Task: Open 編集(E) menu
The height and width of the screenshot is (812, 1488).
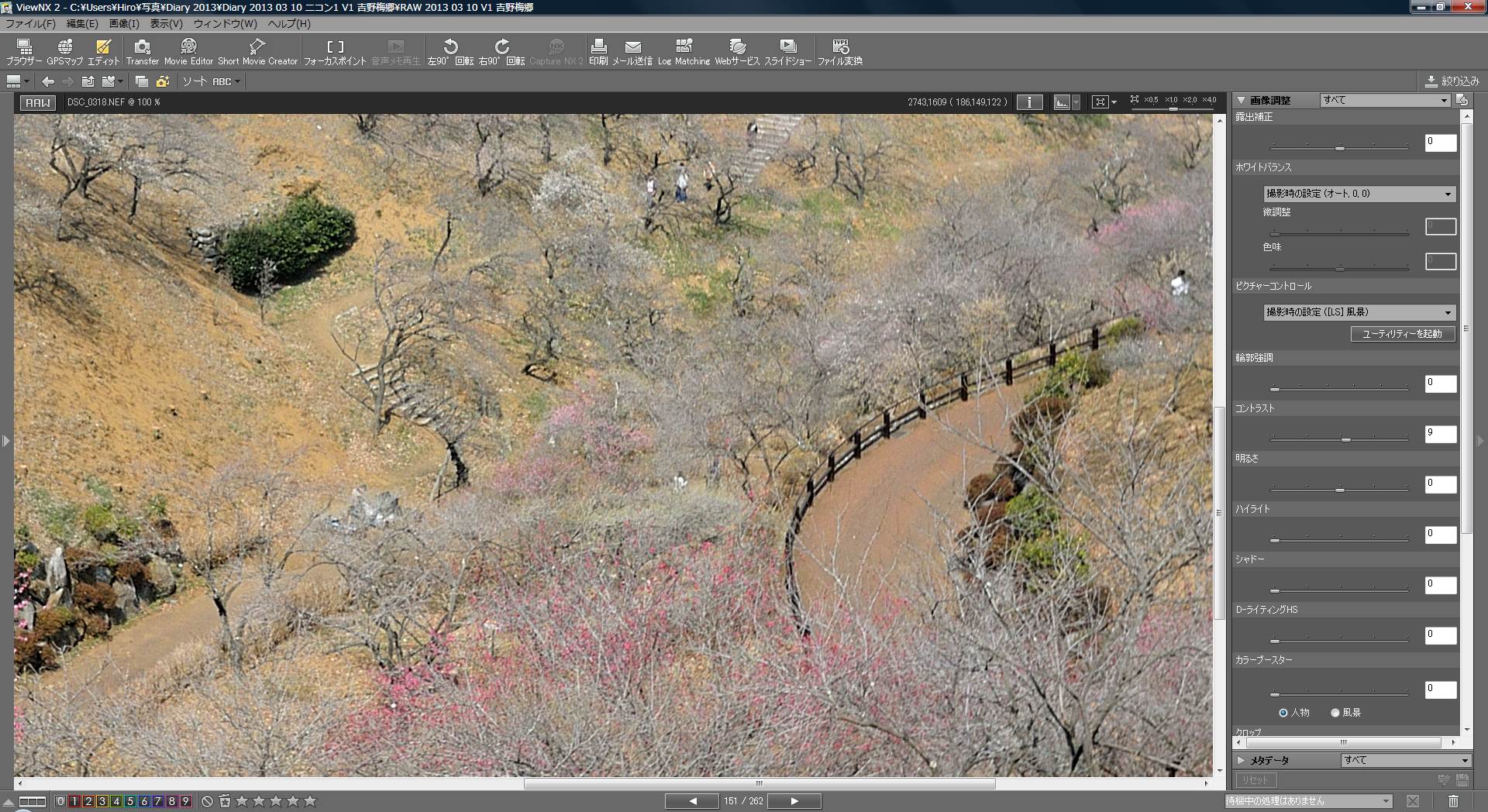Action: (82, 24)
